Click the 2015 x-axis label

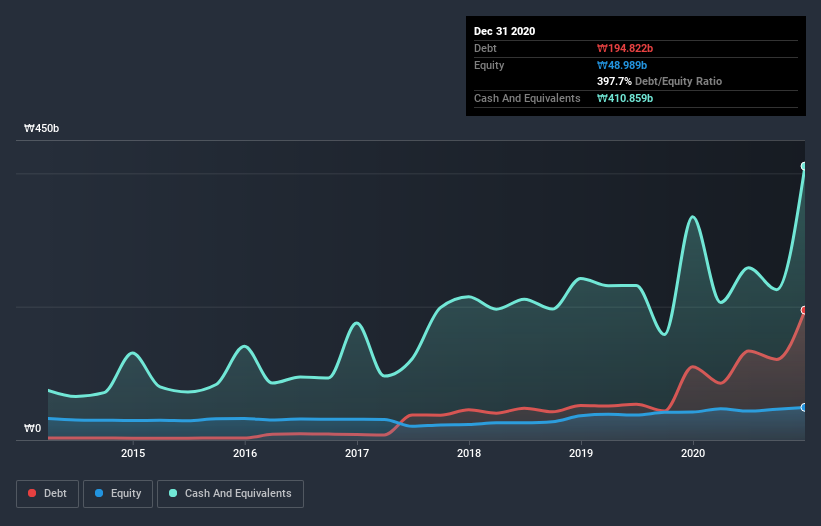point(133,453)
